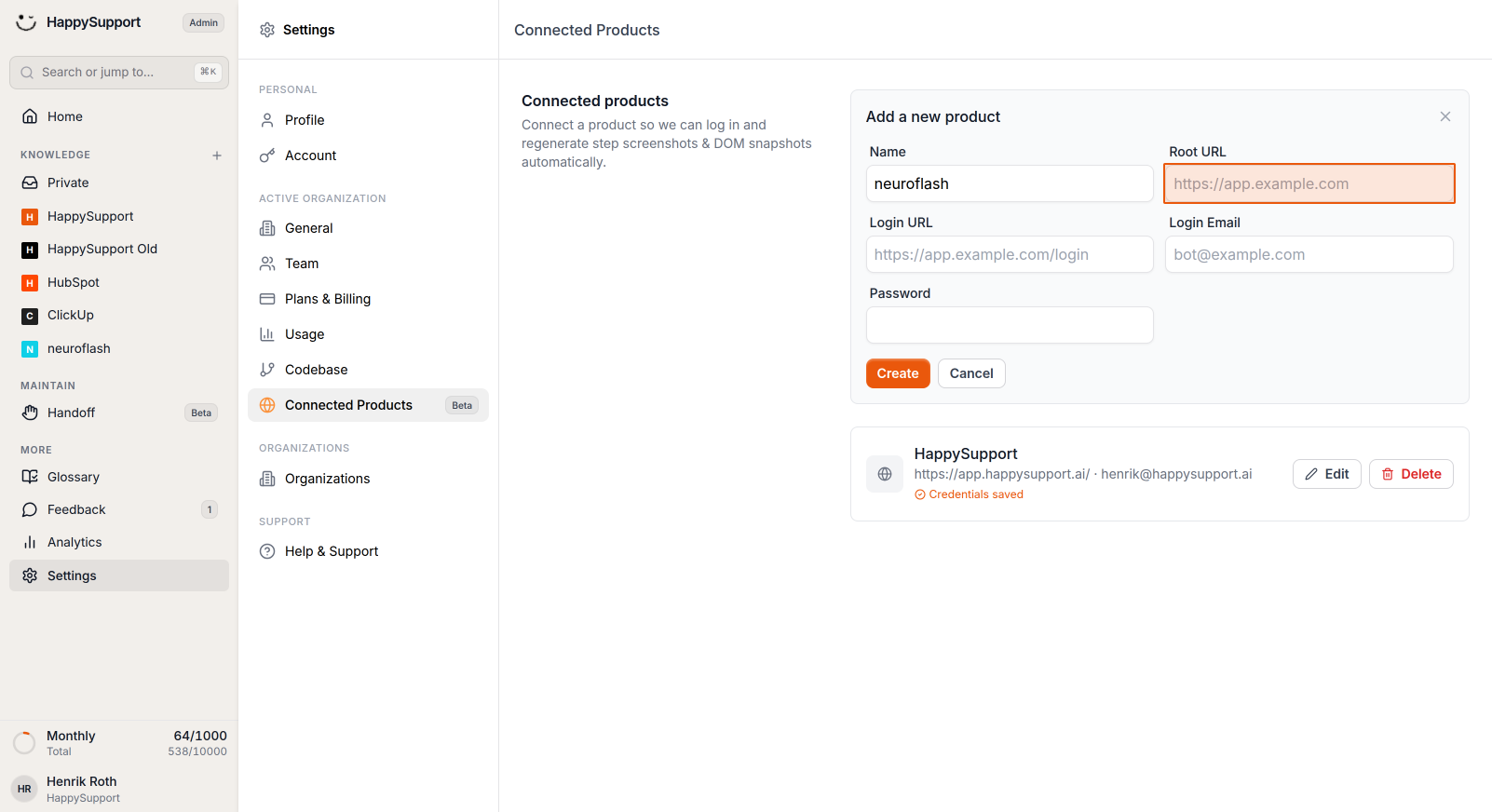Open the Henrik Roth user menu
The width and height of the screenshot is (1492, 812).
[119, 789]
